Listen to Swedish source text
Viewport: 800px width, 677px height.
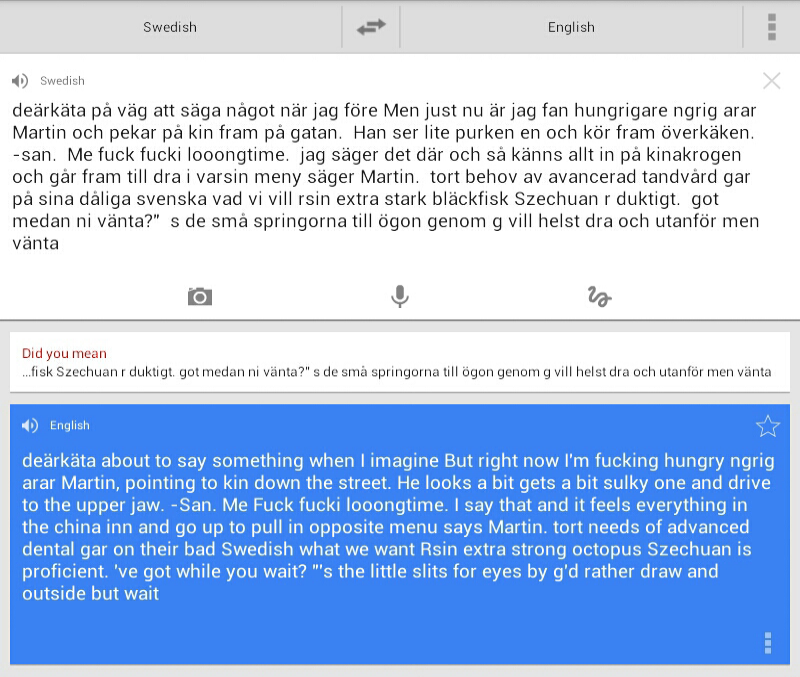[x=20, y=81]
